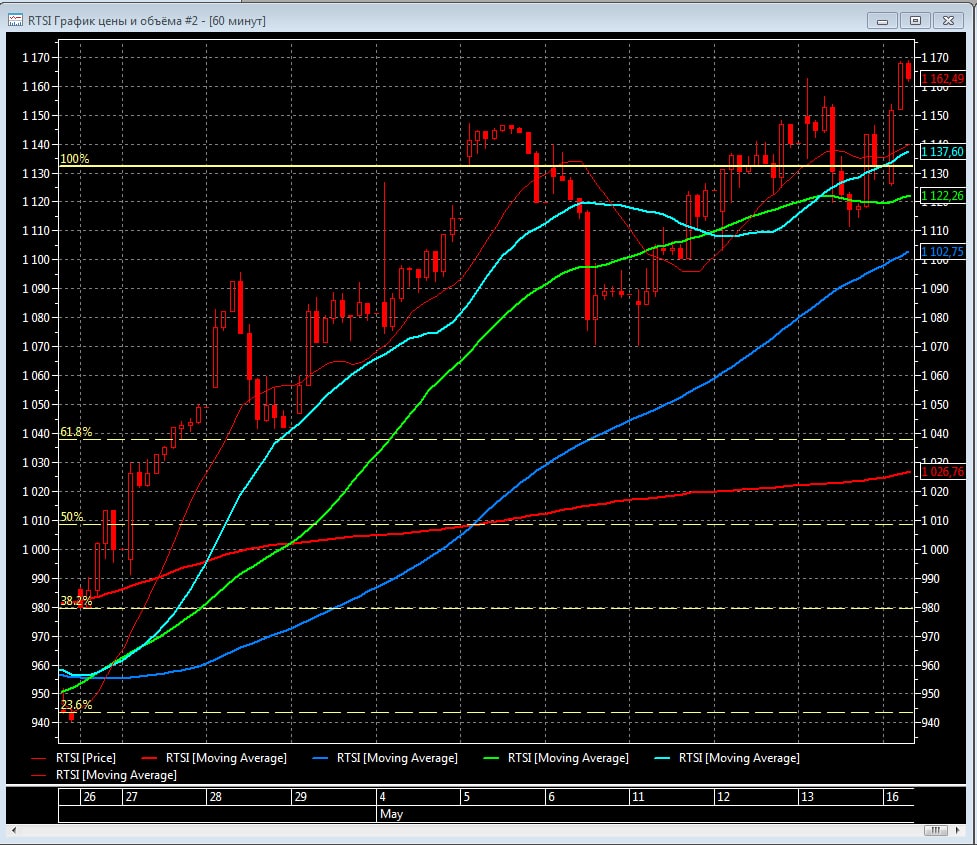Click the 23.6% Fibonacci level label
The image size is (977, 845).
click(76, 705)
